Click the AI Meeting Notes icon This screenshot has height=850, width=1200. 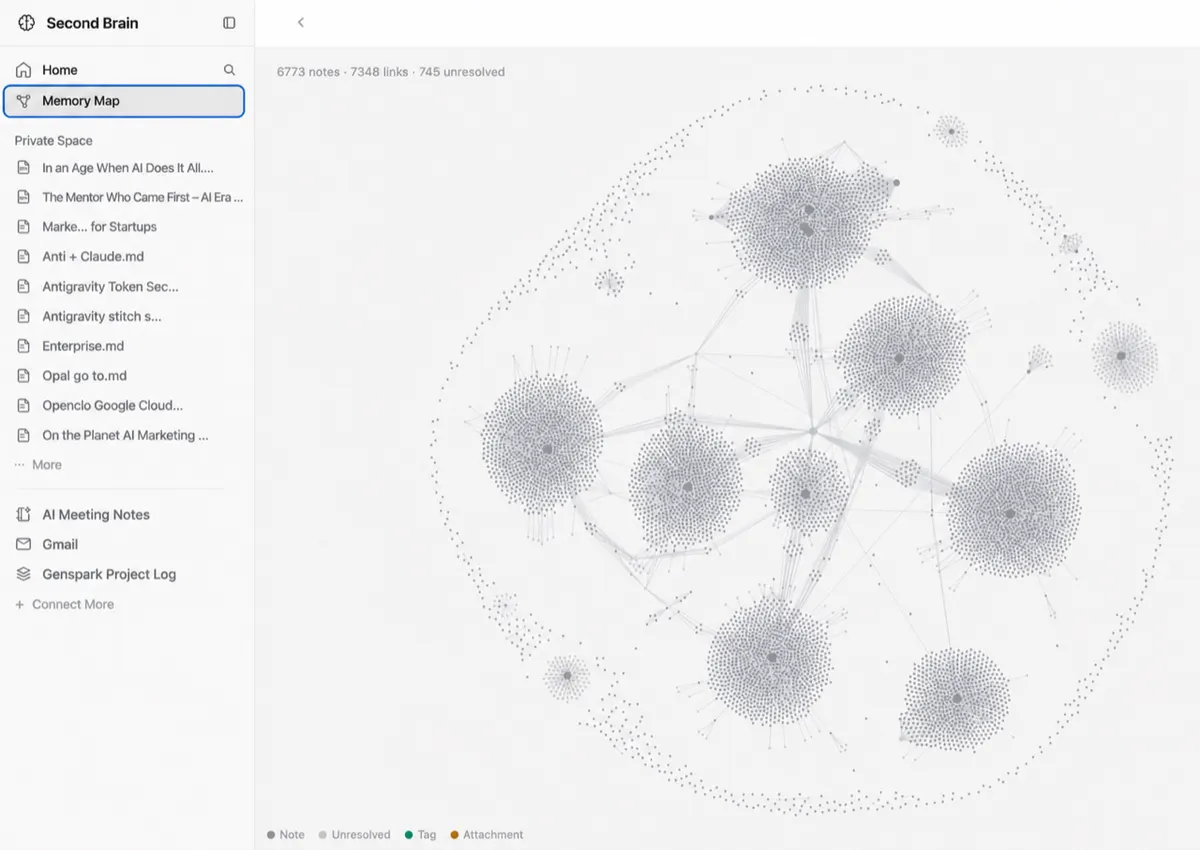24,515
